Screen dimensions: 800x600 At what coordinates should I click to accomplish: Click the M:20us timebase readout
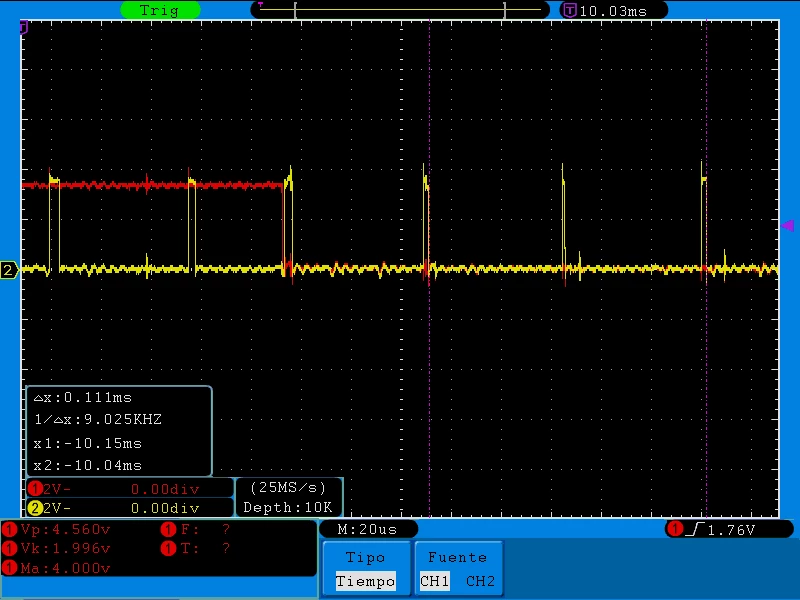[367, 530]
